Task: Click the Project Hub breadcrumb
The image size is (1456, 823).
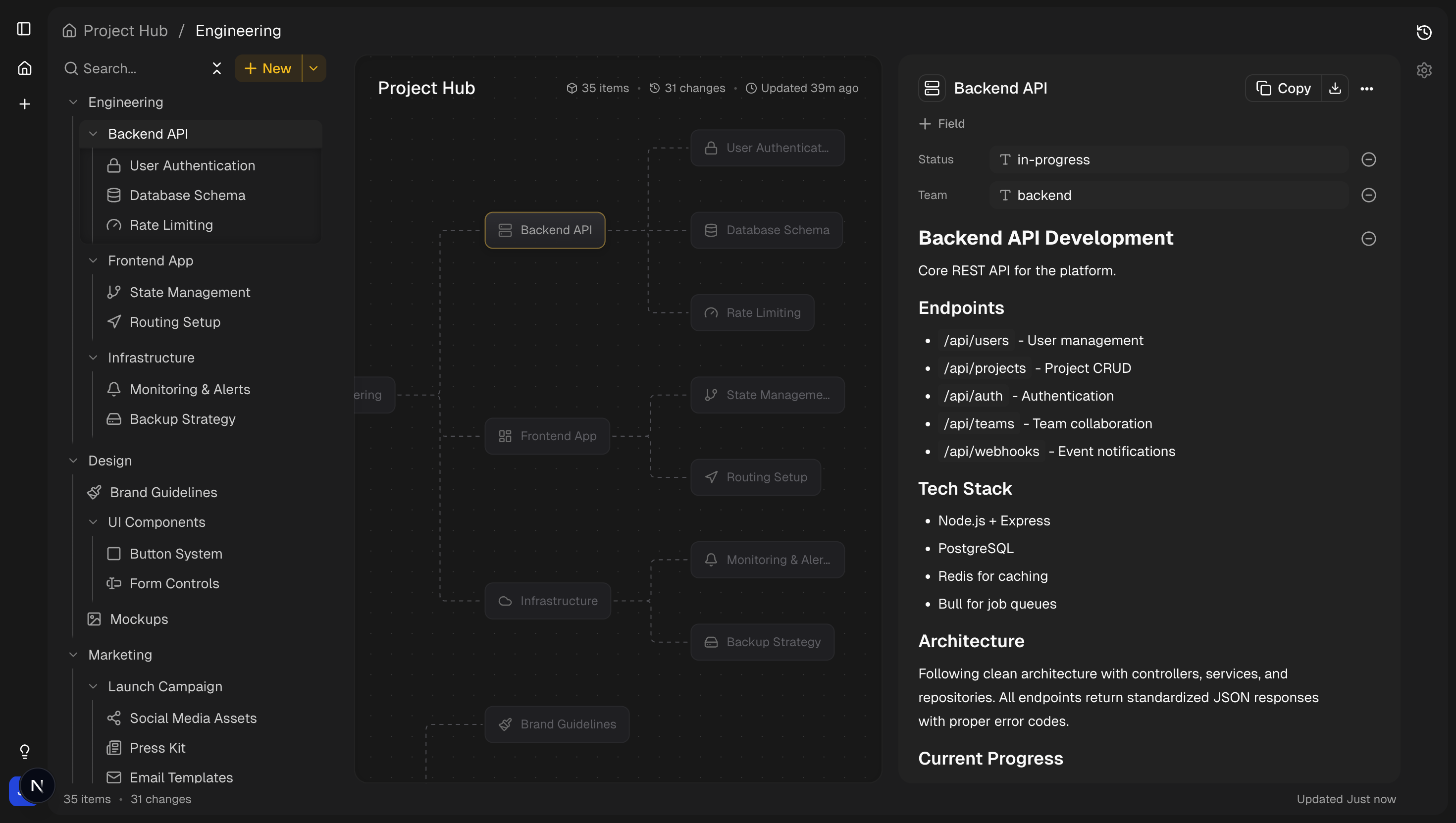Action: [125, 30]
